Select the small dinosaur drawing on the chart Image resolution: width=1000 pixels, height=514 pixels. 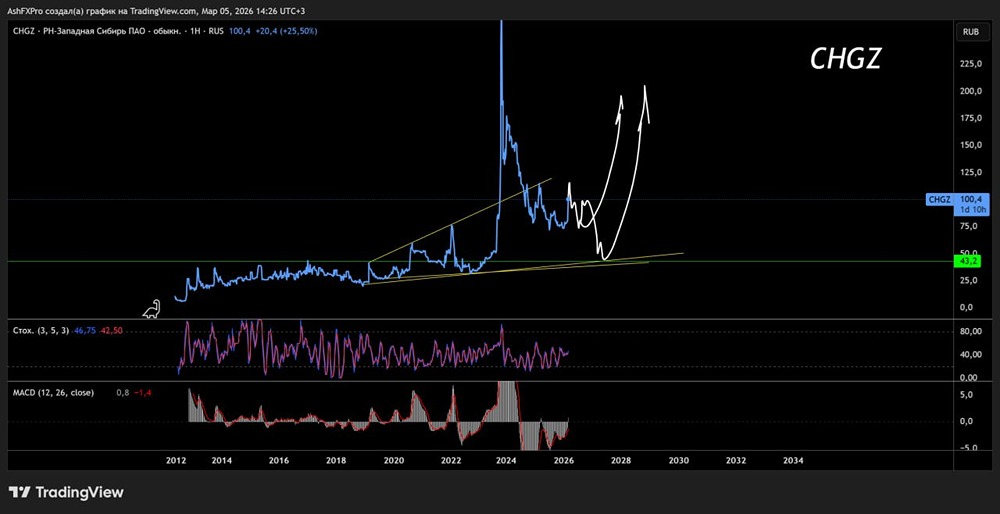152,309
